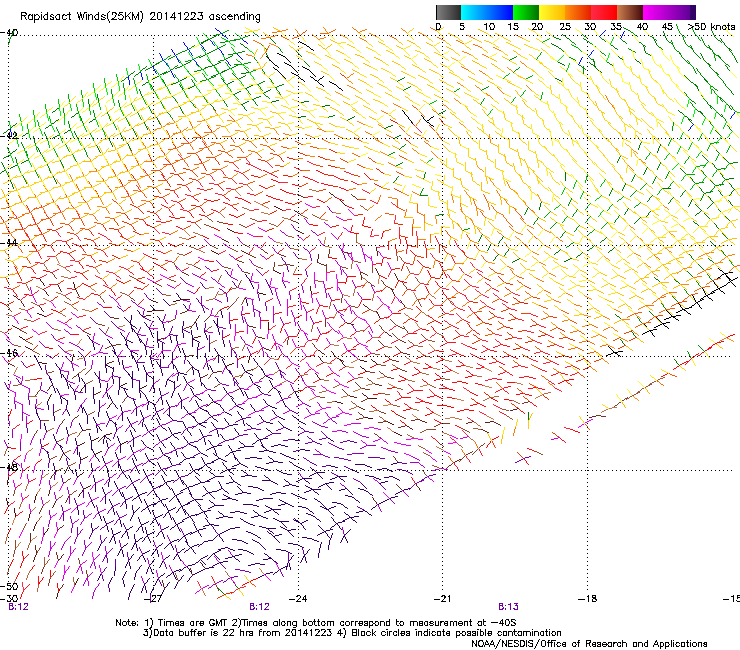Click the '-30' longitude axis label
The image size is (740, 650).
(x=9, y=599)
